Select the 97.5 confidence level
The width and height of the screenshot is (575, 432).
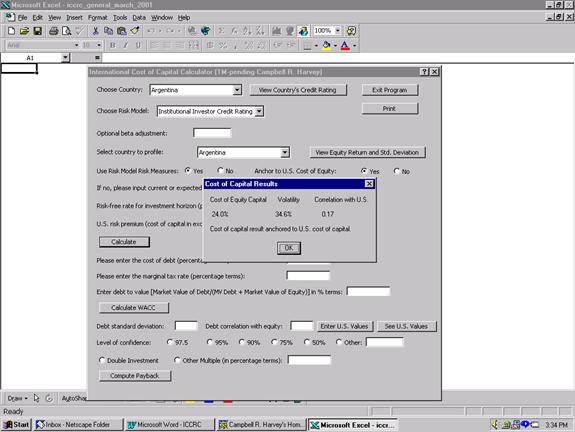pos(169,342)
